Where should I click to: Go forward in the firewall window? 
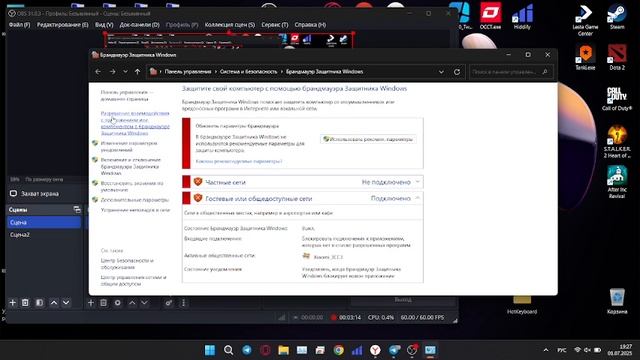pyautogui.click(x=112, y=72)
